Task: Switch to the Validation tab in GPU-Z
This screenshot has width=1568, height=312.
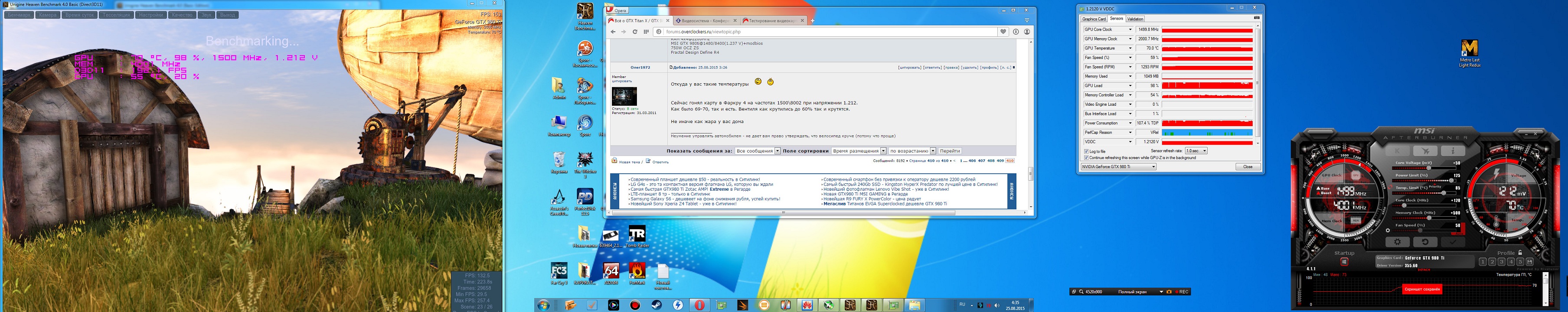Action: click(1135, 19)
